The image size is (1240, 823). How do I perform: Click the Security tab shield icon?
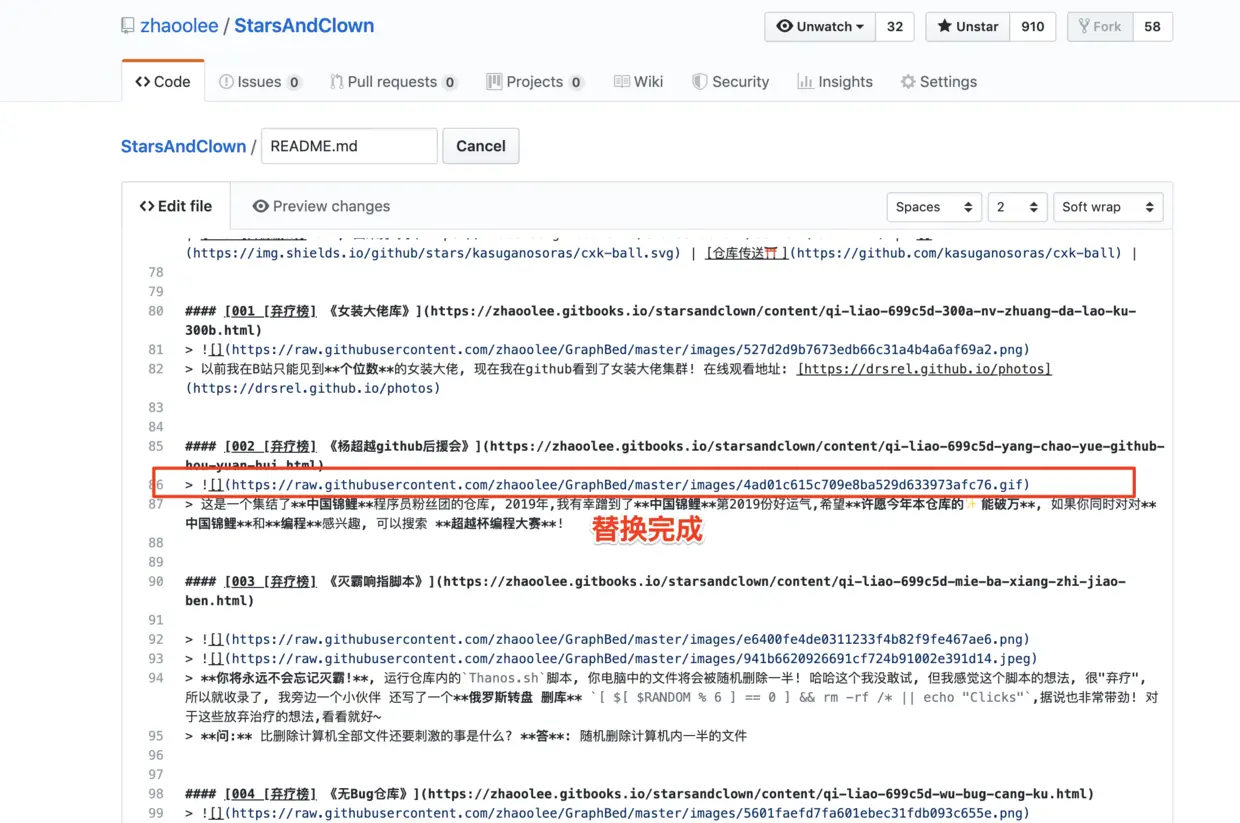point(700,82)
